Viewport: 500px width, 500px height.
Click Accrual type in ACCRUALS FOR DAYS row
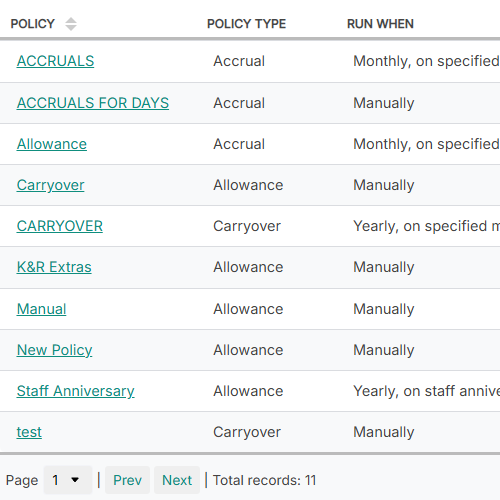click(x=239, y=103)
